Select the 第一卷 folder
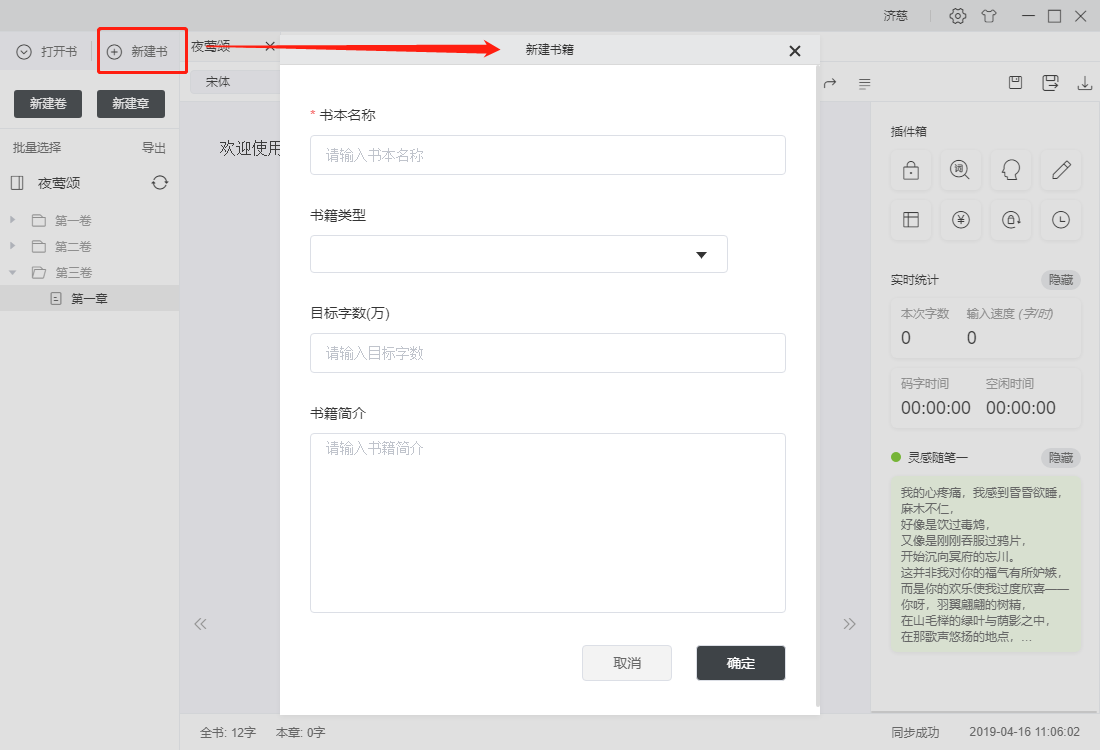Image resolution: width=1100 pixels, height=750 pixels. (62, 220)
